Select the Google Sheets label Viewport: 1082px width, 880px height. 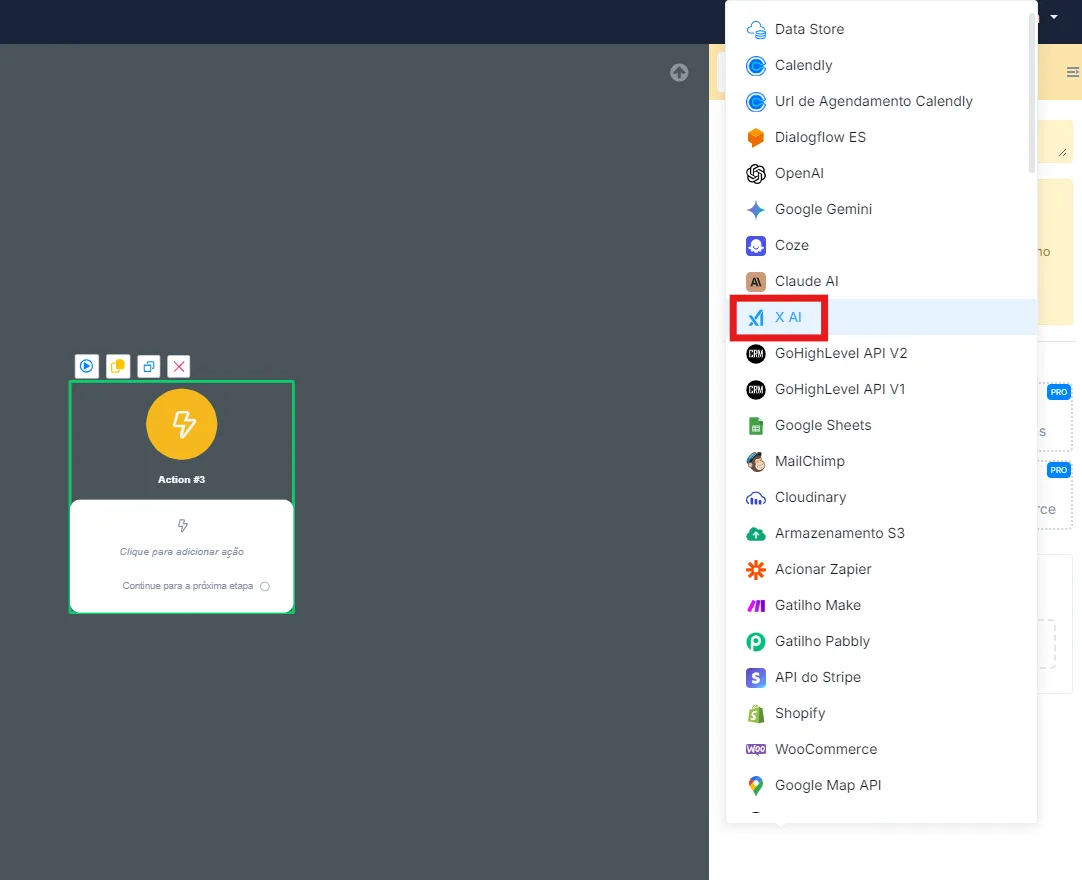click(x=823, y=425)
